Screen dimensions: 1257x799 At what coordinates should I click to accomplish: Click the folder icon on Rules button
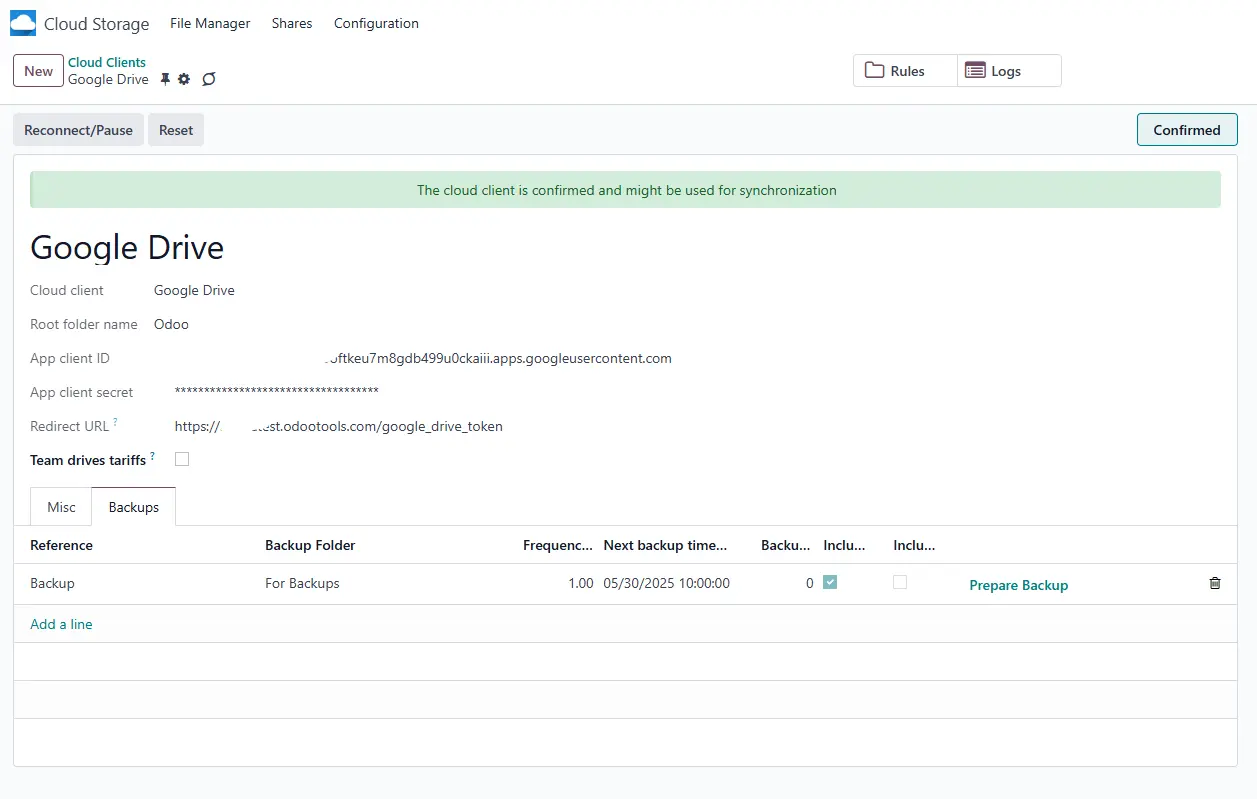tap(875, 70)
